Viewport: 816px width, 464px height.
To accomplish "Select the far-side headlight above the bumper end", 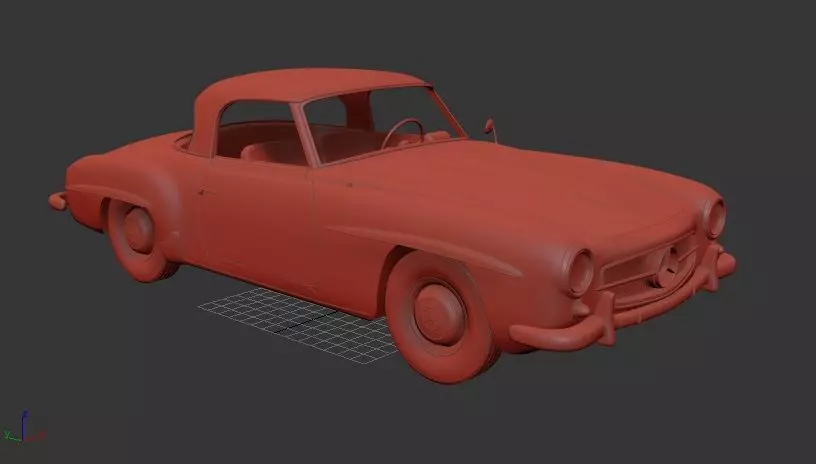I will point(714,217).
